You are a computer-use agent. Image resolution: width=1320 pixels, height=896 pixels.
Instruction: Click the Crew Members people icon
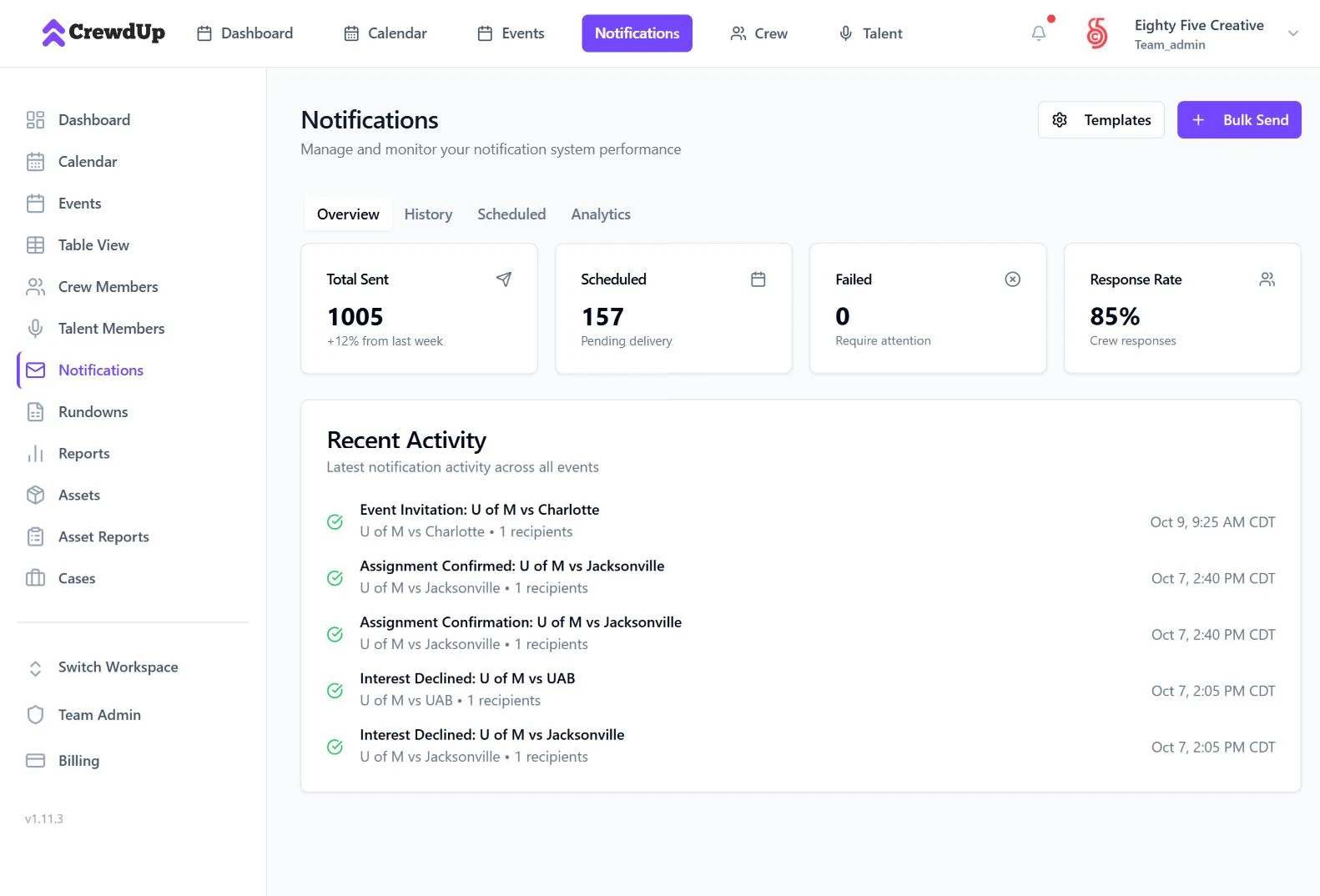pyautogui.click(x=35, y=287)
